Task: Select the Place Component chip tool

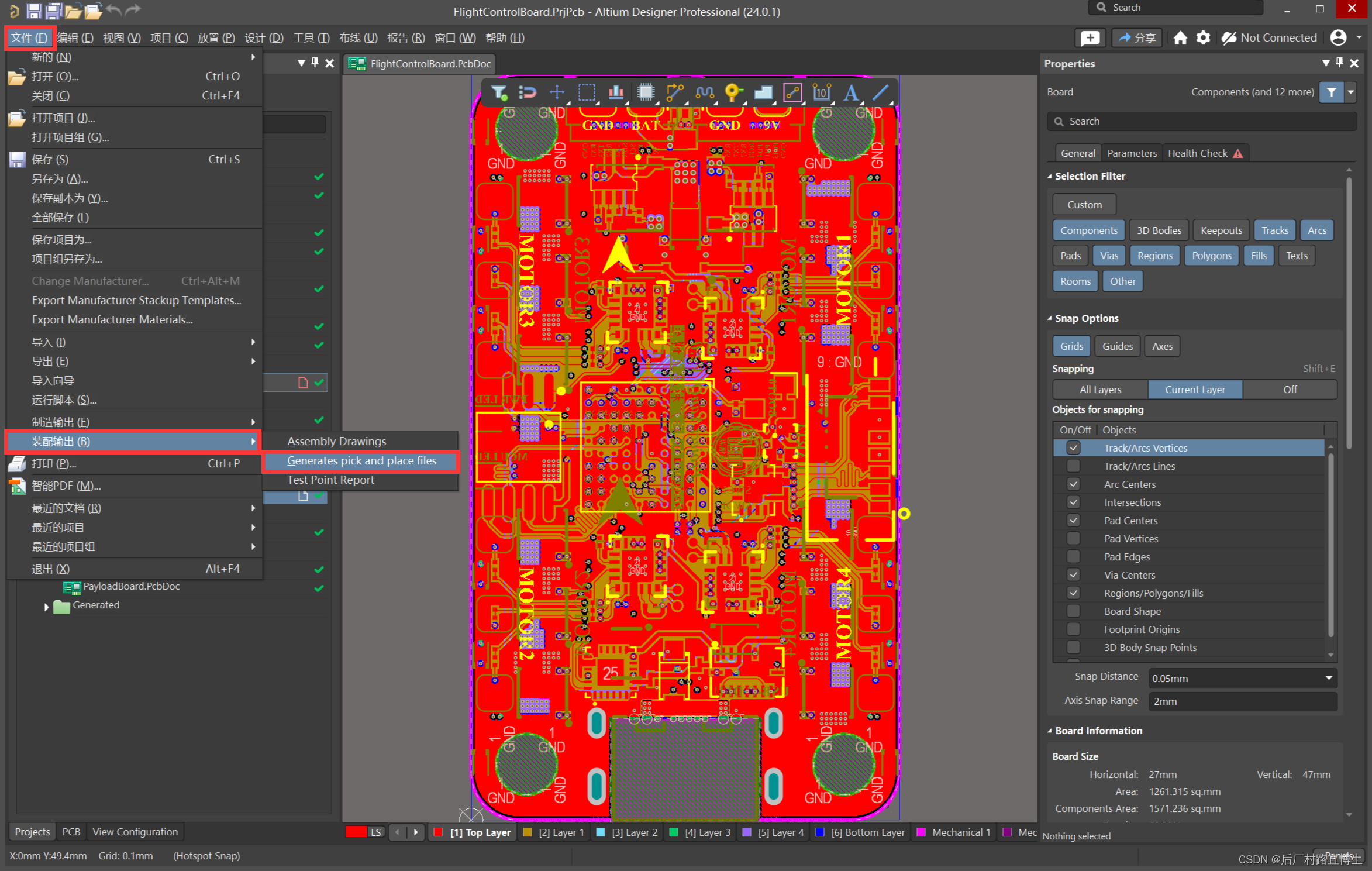Action: click(x=646, y=92)
